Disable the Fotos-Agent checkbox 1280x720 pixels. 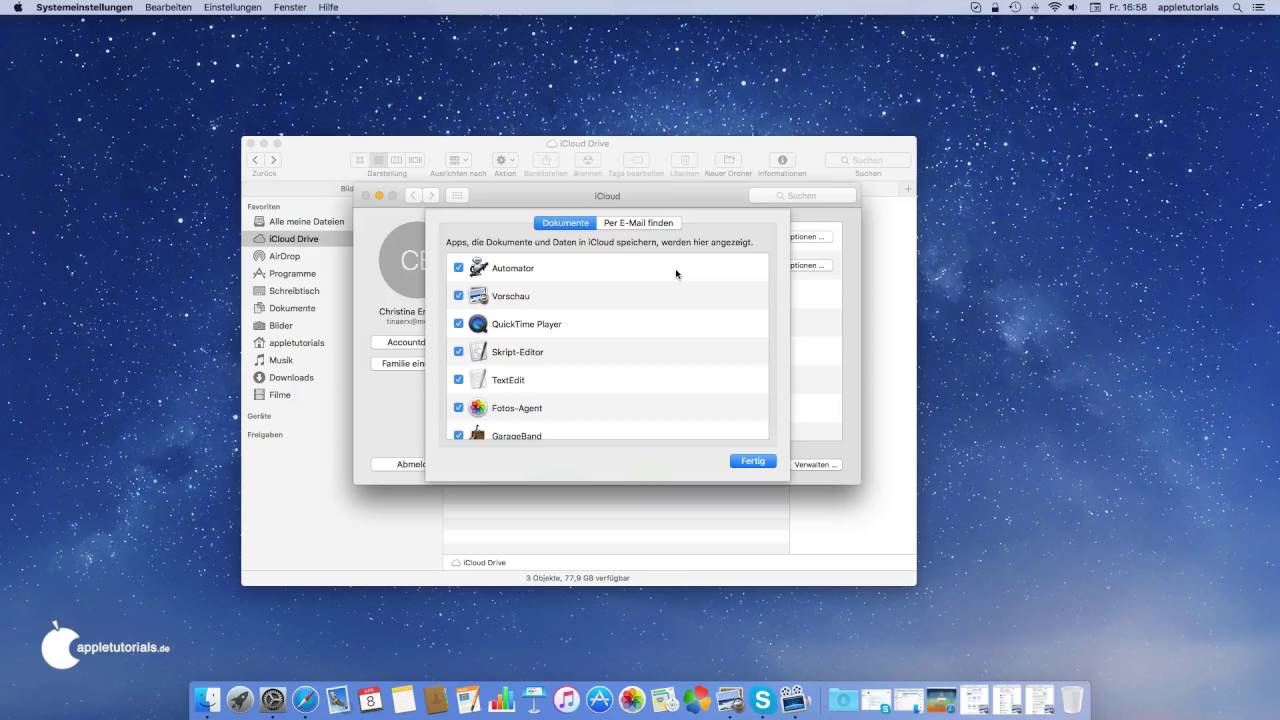coord(459,408)
